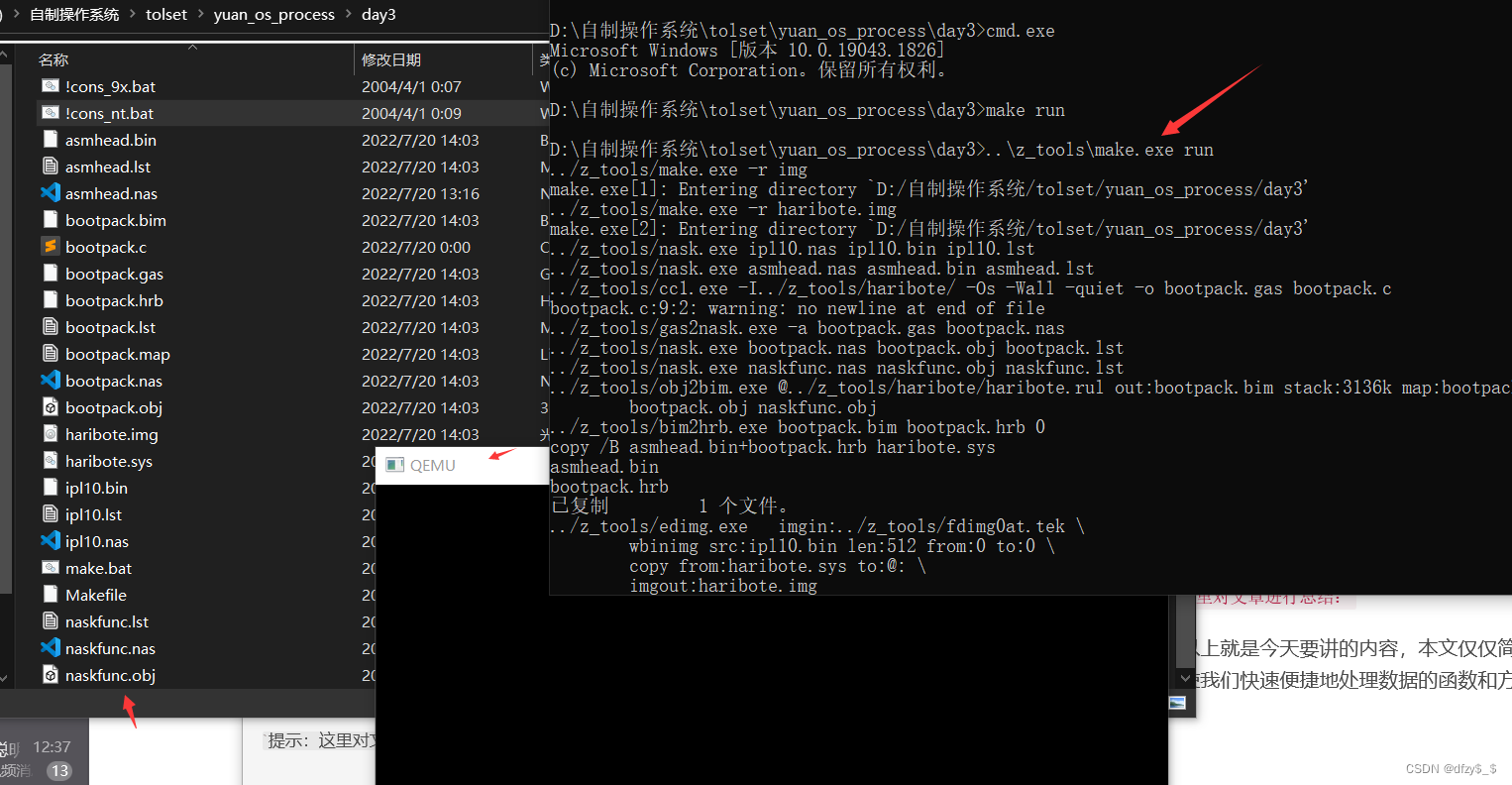The width and height of the screenshot is (1512, 785).
Task: Select the make.bat file name
Action: tap(98, 568)
